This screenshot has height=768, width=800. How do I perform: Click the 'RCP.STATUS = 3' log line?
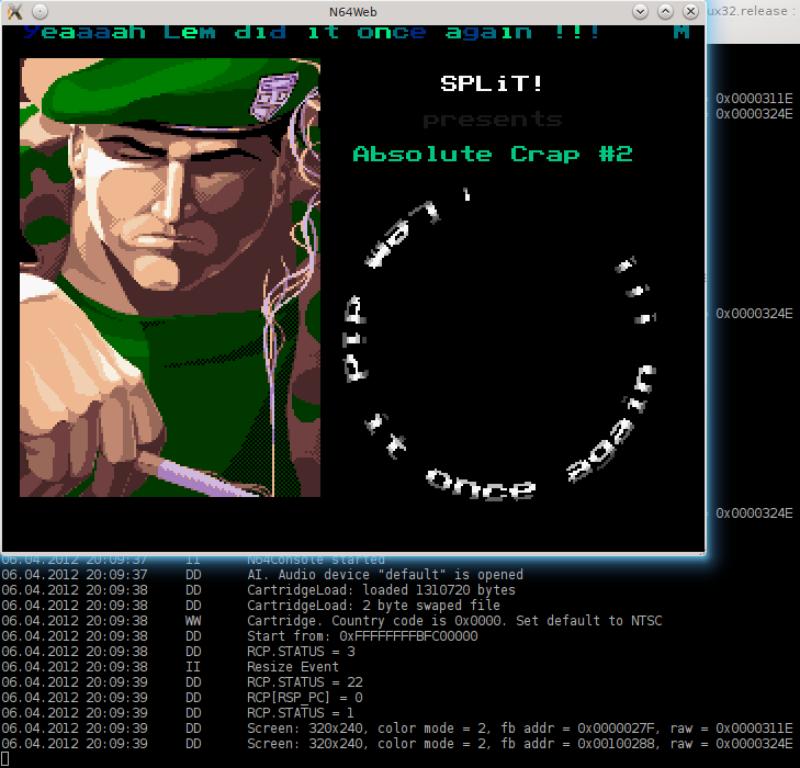pos(301,651)
